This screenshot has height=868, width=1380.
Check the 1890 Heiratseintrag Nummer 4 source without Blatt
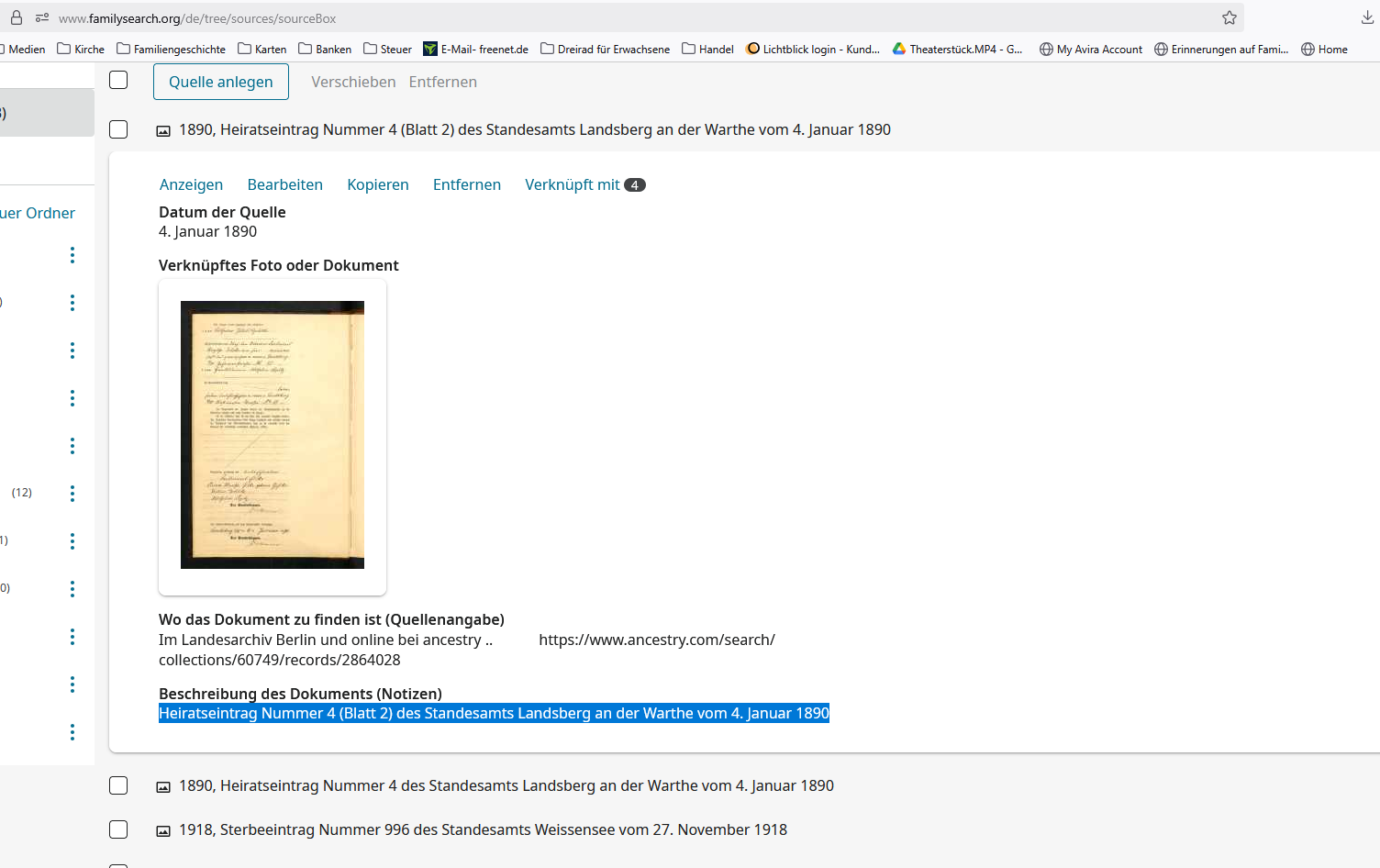pyautogui.click(x=118, y=785)
